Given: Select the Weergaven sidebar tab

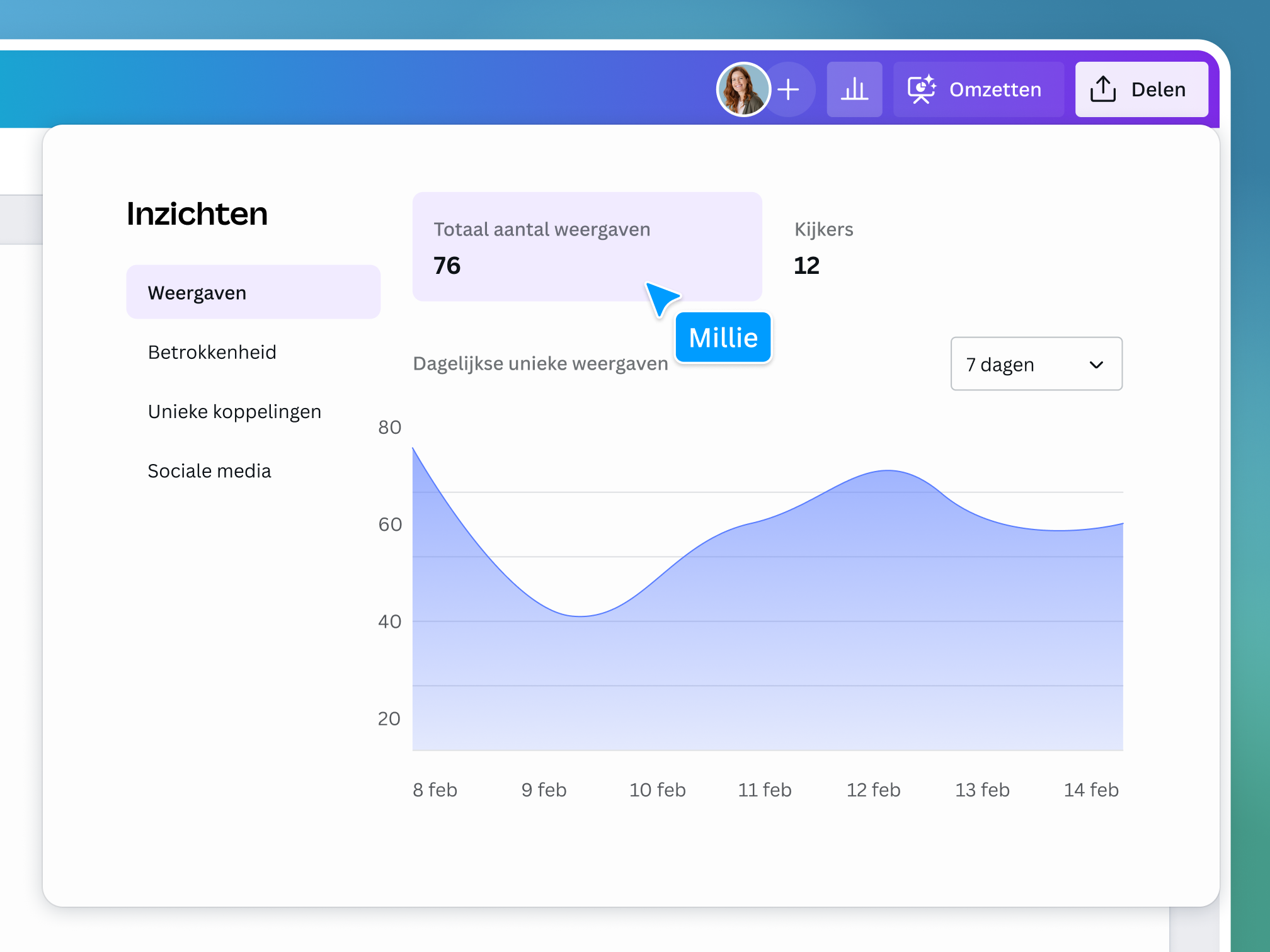Looking at the screenshot, I should pos(197,292).
